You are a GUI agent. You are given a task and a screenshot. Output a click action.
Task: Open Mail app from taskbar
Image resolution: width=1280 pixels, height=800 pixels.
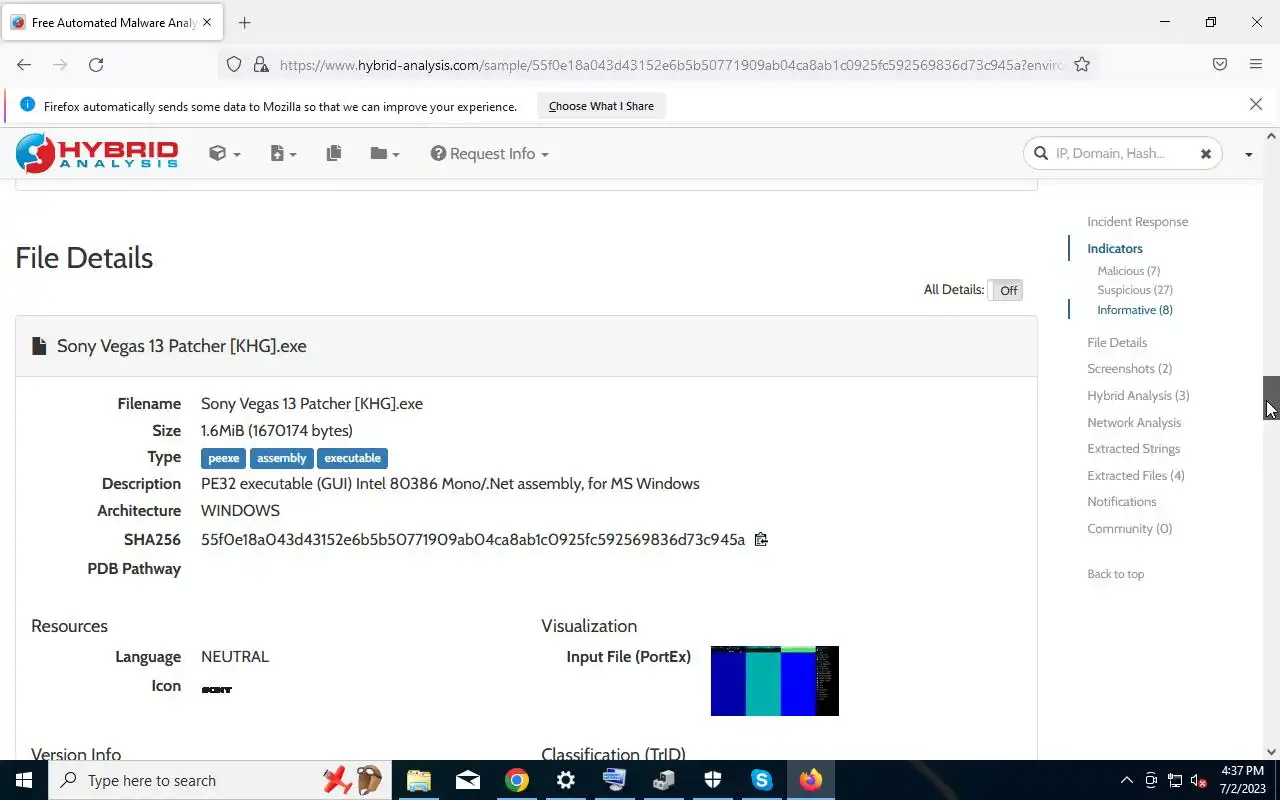pos(467,780)
